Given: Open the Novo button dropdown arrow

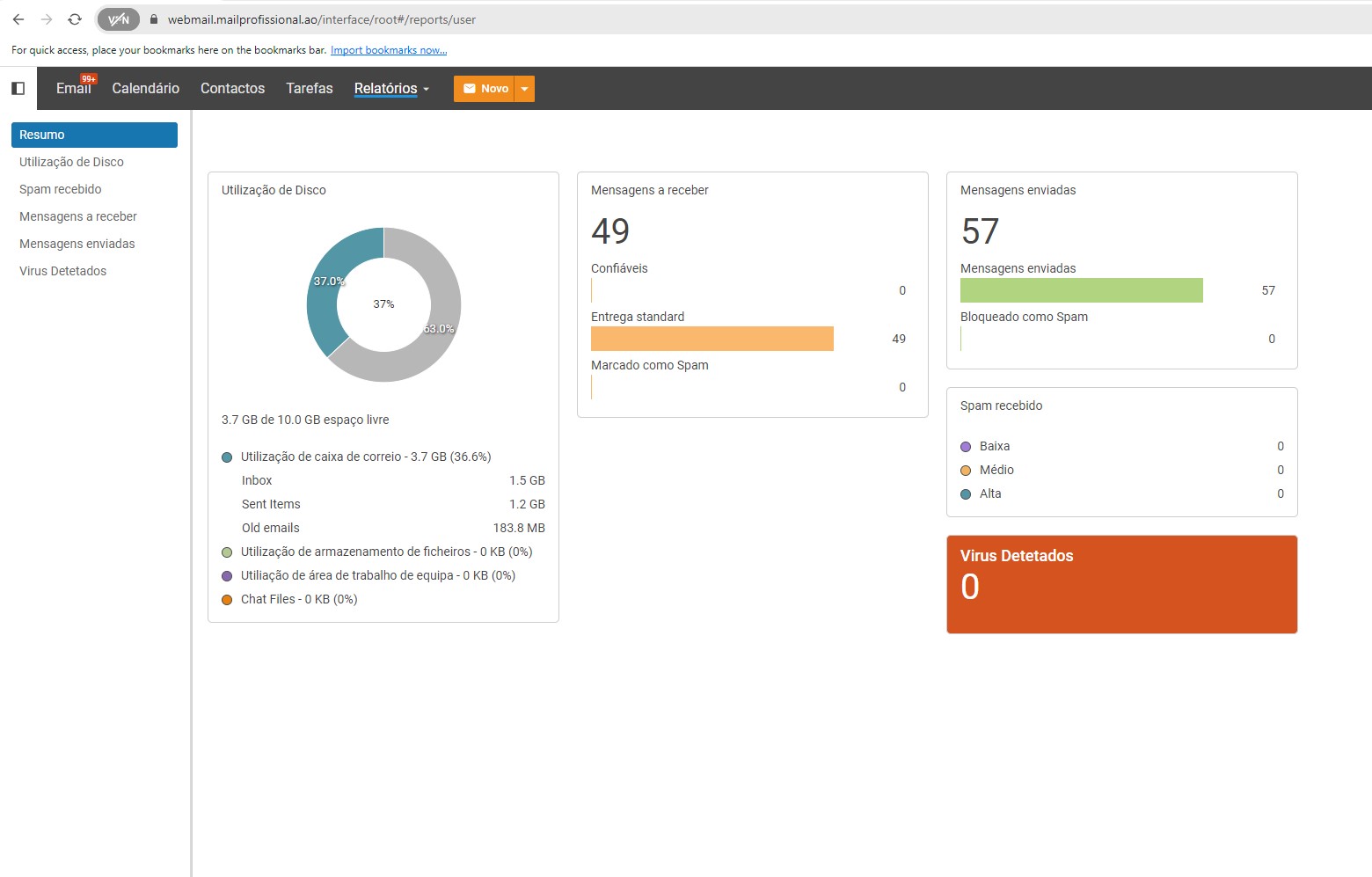Looking at the screenshot, I should tap(524, 89).
